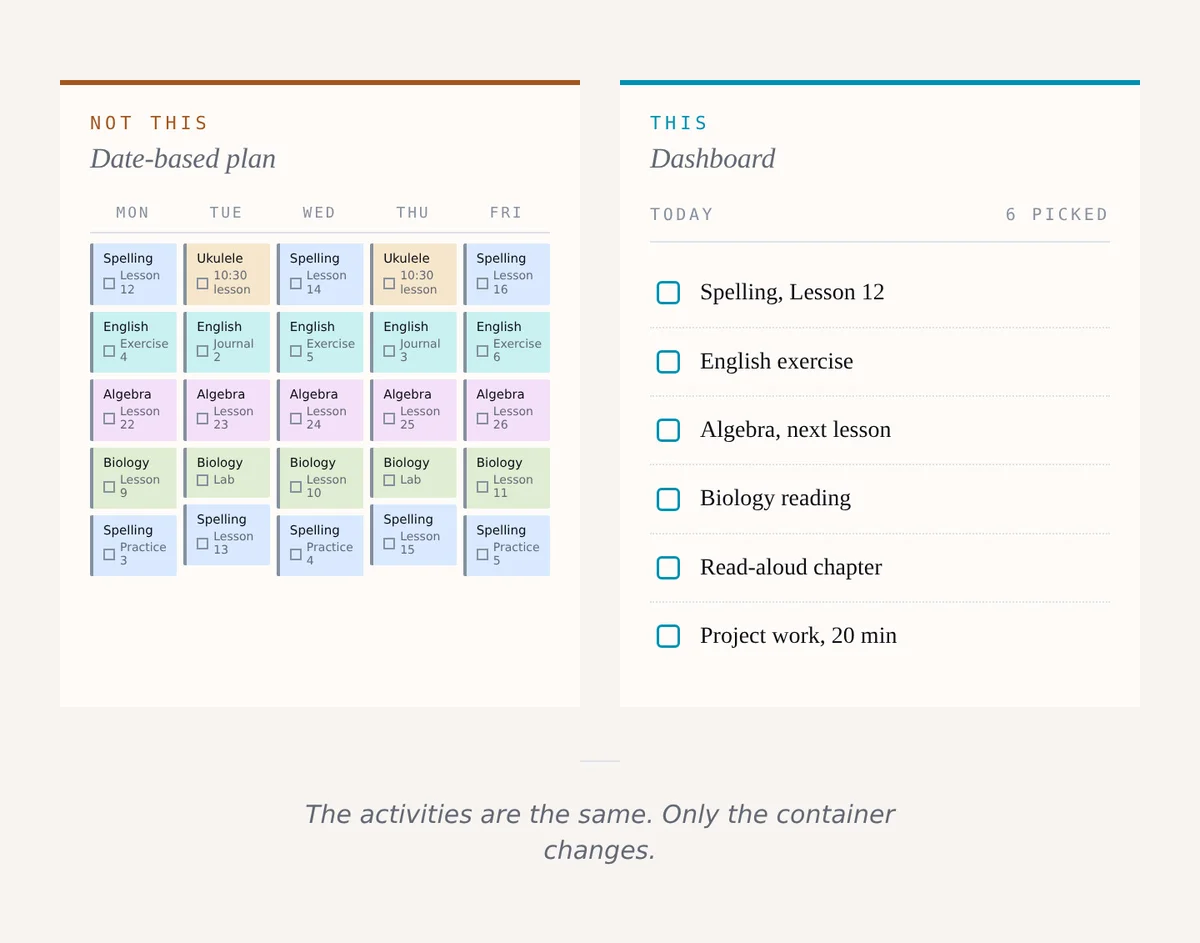Tick the Biology Lesson 11 checkbox
This screenshot has width=1200, height=943.
click(x=482, y=487)
